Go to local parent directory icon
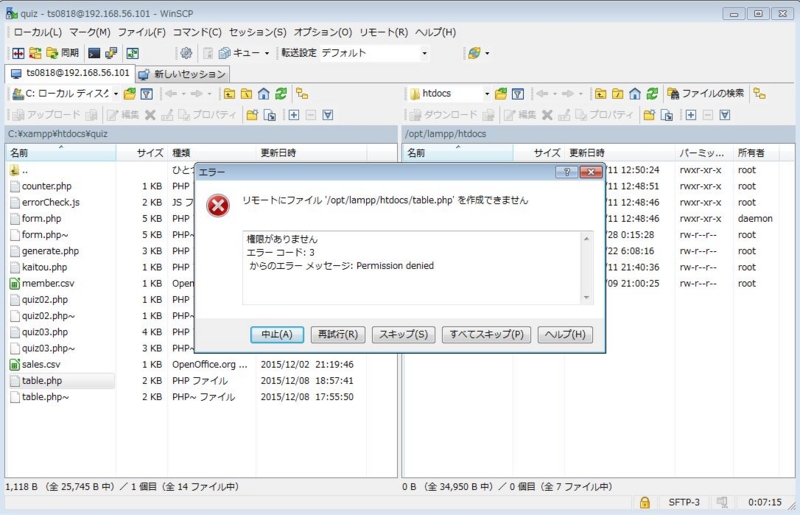This screenshot has width=800, height=515. [x=230, y=94]
